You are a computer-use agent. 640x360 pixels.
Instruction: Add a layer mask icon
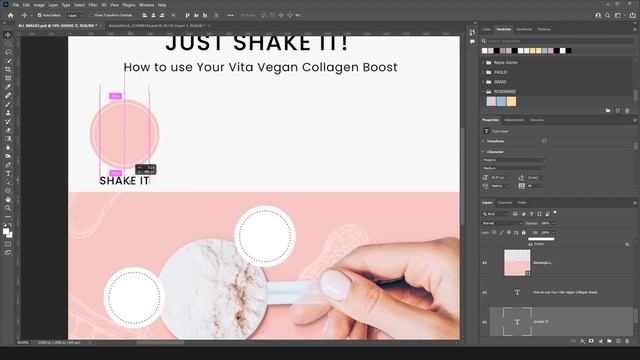coord(591,341)
